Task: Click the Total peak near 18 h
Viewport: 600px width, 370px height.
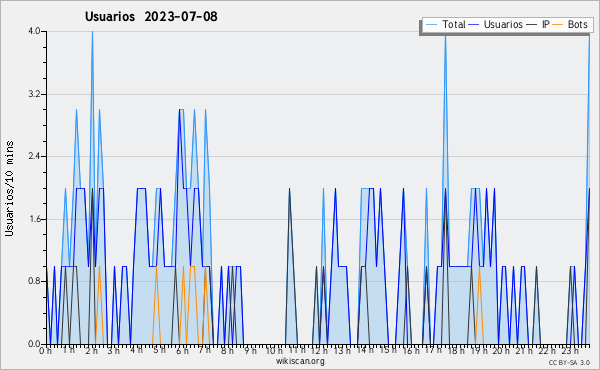Action: point(445,37)
